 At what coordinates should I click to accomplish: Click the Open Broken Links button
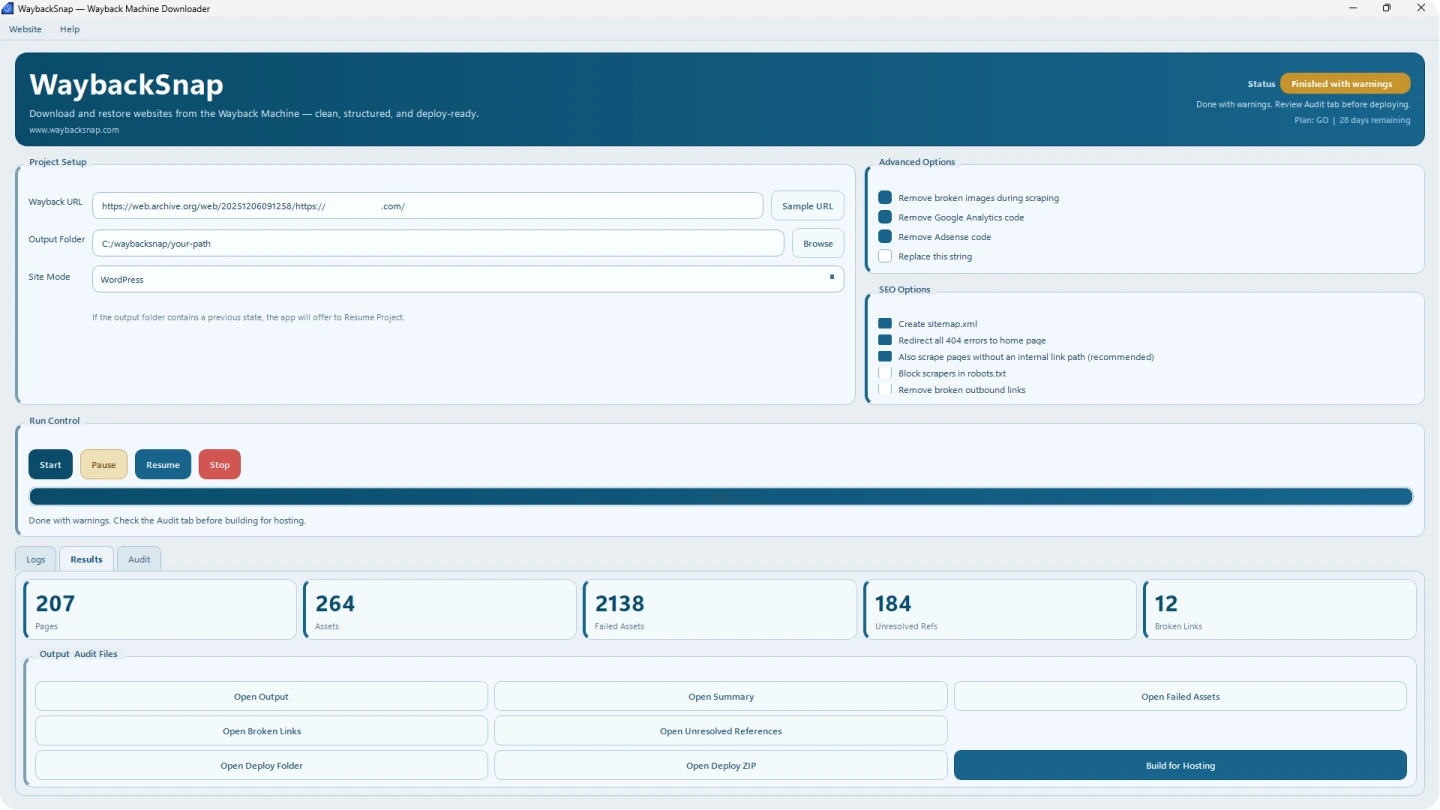point(261,731)
